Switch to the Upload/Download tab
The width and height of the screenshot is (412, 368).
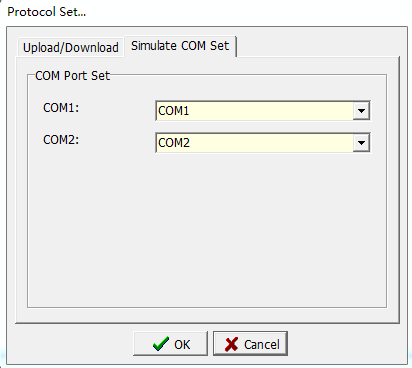pyautogui.click(x=71, y=47)
